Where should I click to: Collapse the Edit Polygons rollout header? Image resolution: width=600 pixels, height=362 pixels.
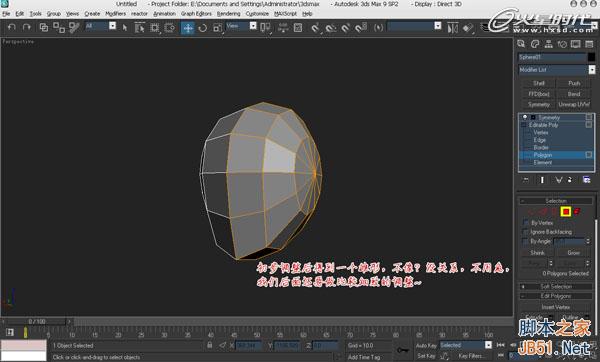pos(556,296)
